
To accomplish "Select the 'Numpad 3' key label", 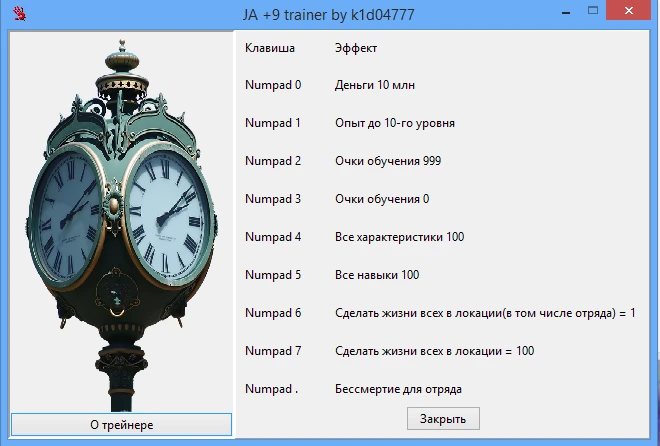I will point(273,199).
